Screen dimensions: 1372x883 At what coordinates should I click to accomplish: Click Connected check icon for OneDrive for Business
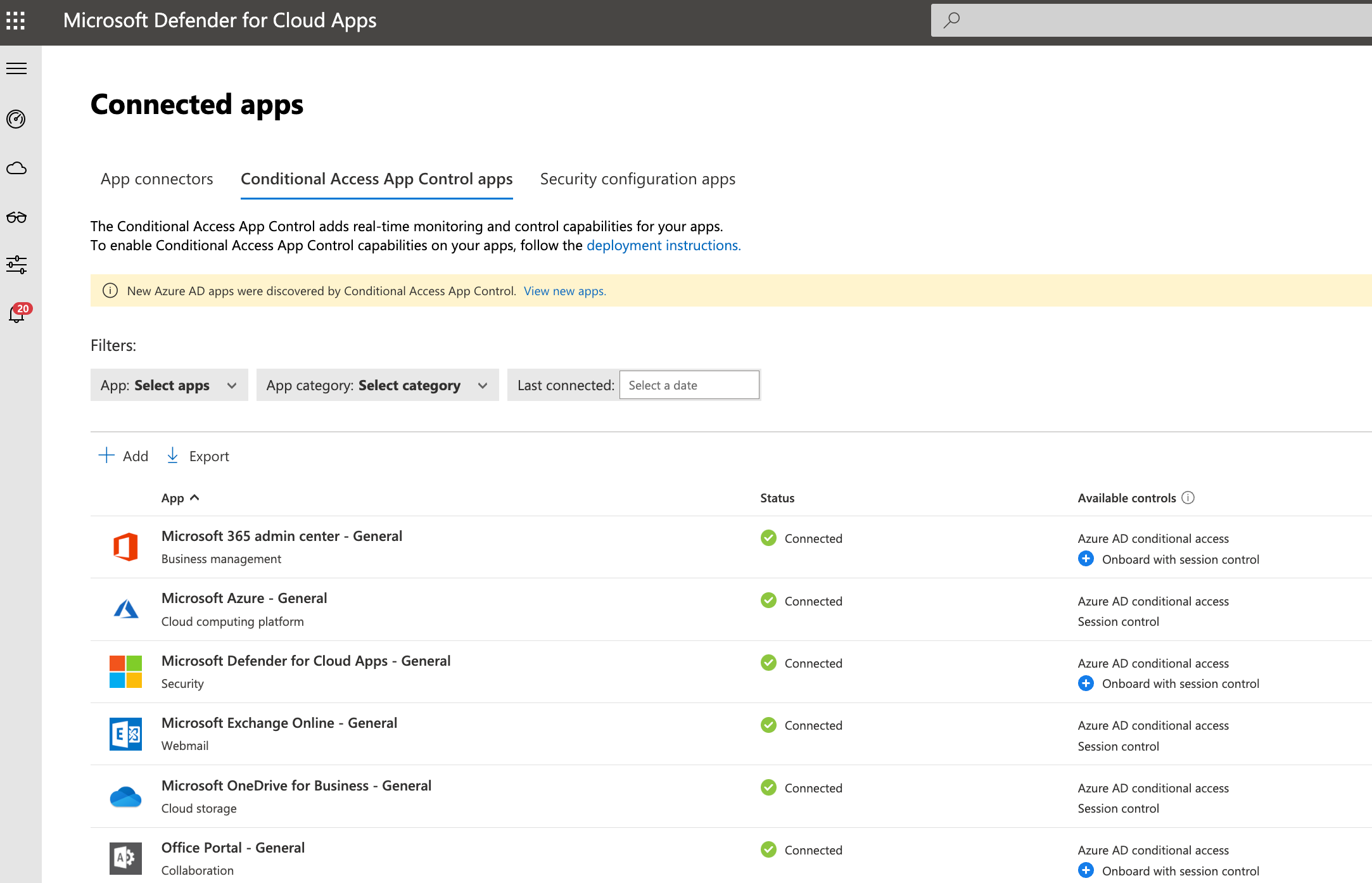point(768,787)
